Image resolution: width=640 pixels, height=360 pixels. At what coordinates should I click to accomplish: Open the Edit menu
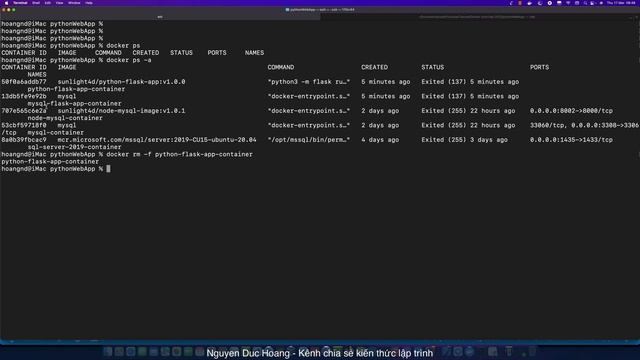48,3
